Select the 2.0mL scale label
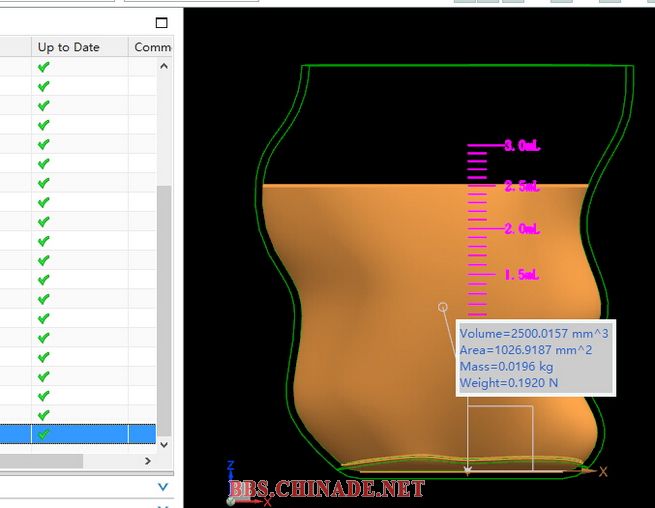The image size is (655, 508). 522,229
